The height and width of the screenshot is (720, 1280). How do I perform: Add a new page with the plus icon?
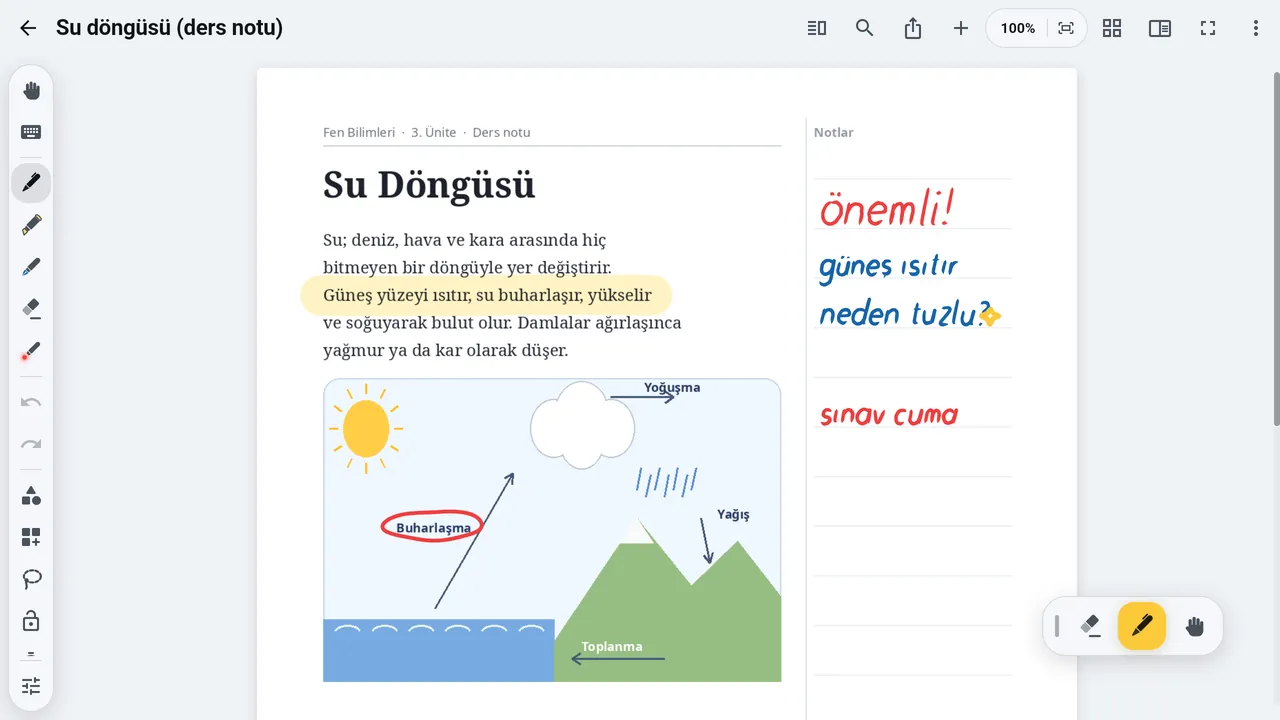961,28
